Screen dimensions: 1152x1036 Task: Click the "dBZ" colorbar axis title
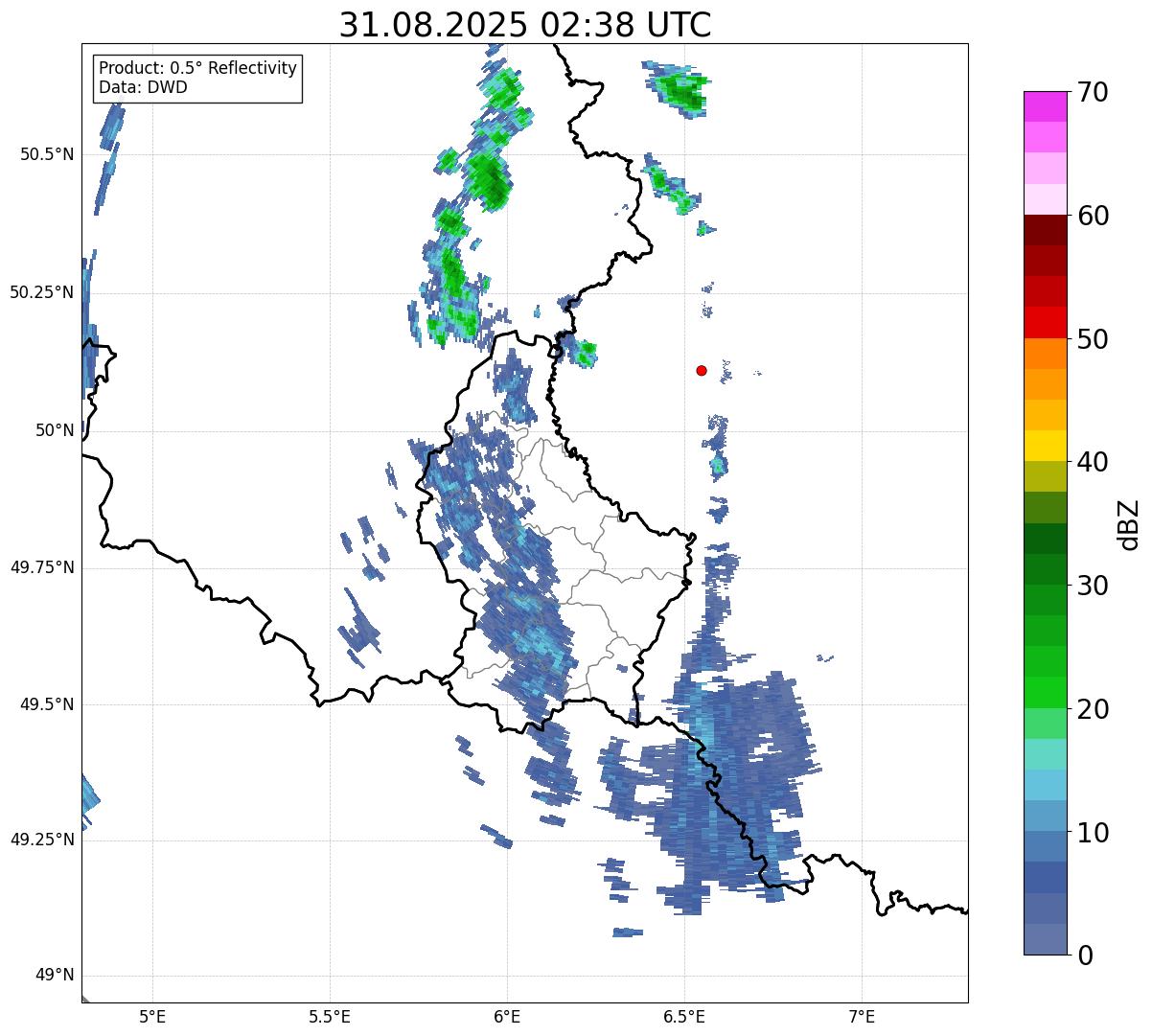pyautogui.click(x=1129, y=523)
